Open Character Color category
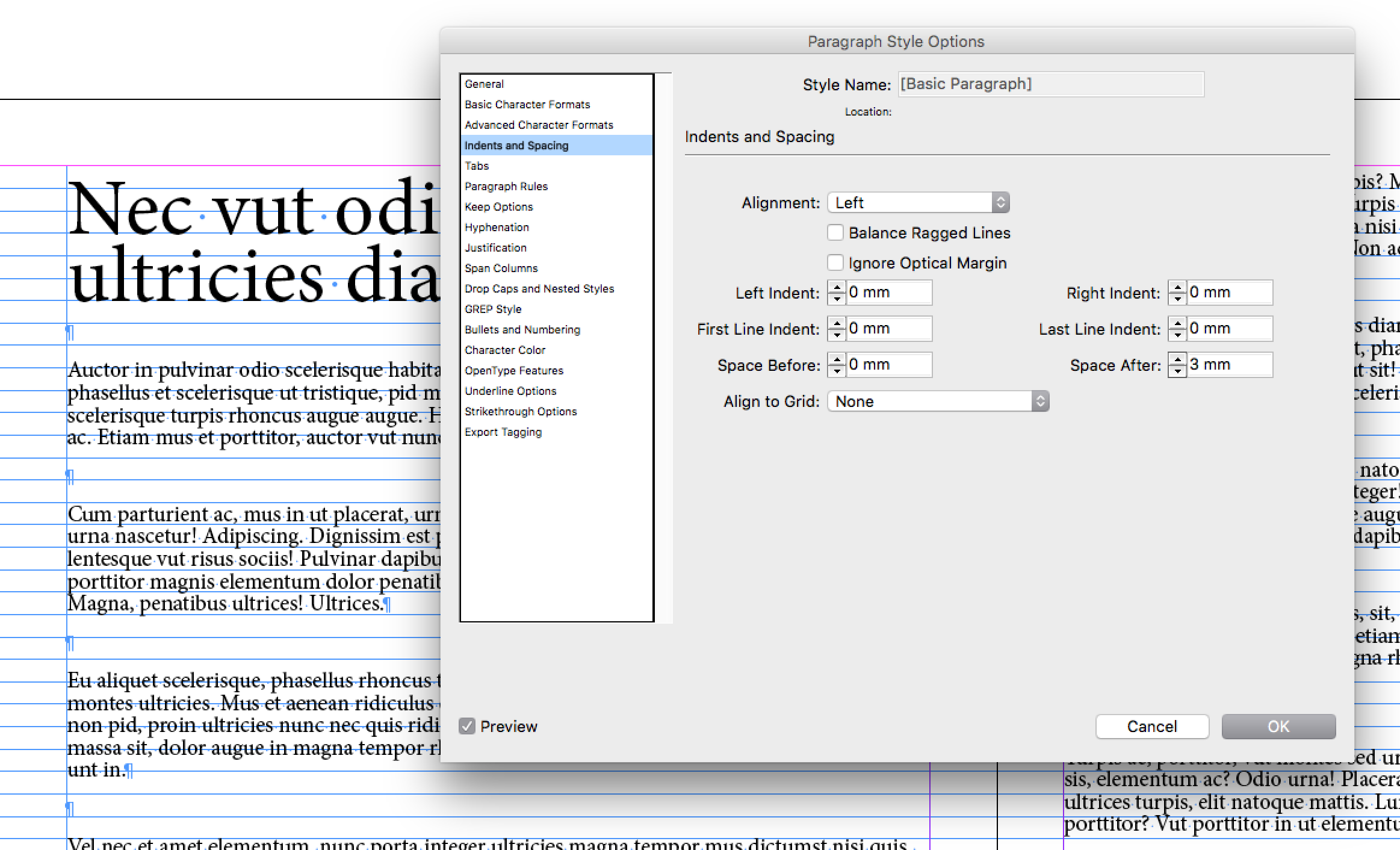 [556, 350]
